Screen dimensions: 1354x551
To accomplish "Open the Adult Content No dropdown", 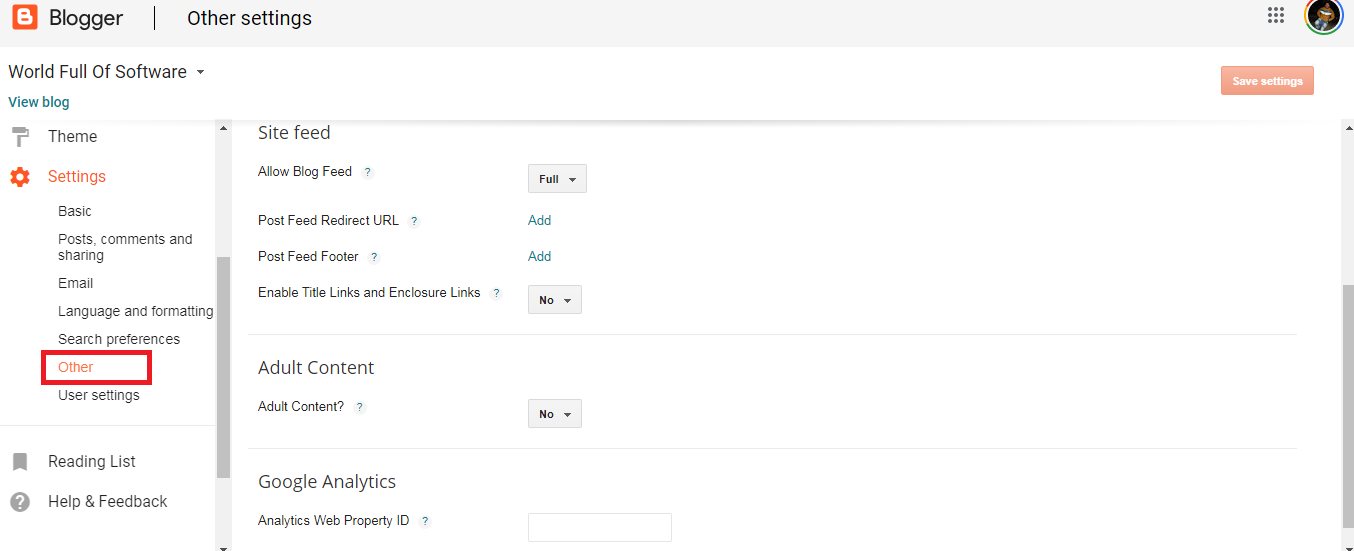I will click(555, 414).
